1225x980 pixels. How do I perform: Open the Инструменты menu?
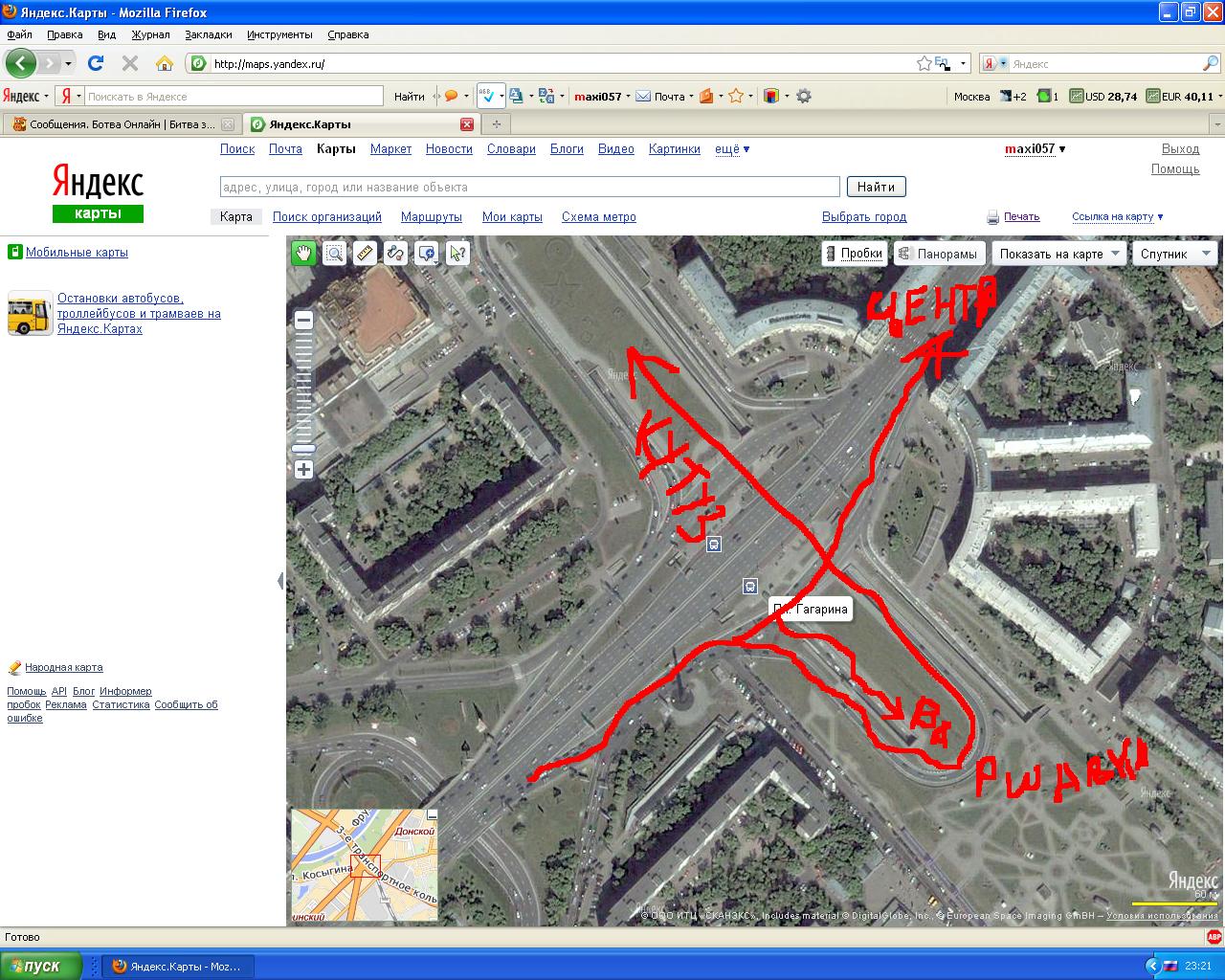pyautogui.click(x=279, y=34)
